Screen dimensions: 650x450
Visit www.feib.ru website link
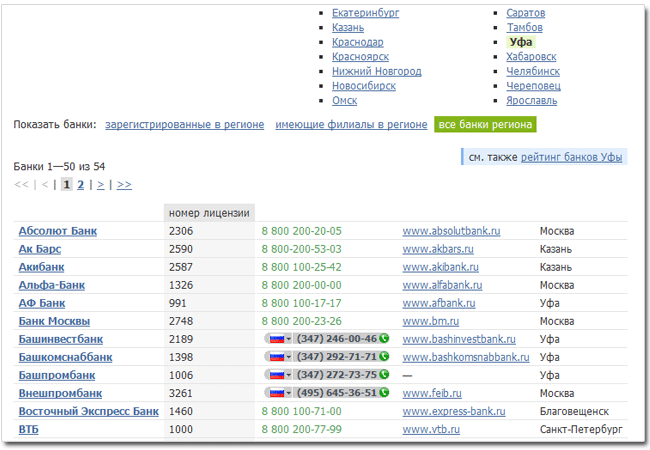(x=432, y=394)
